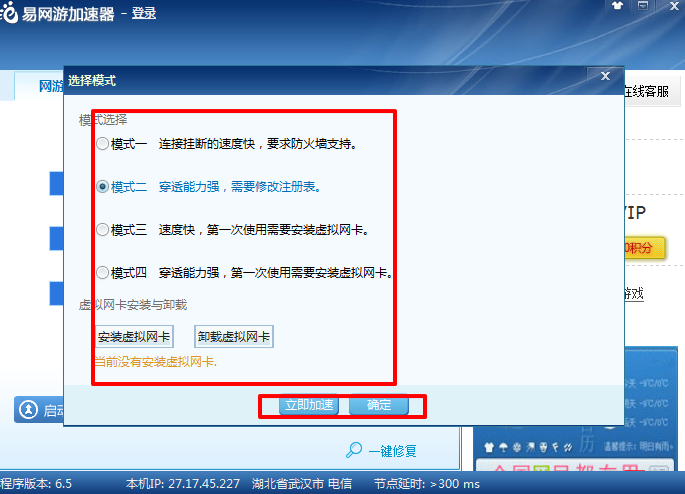Image resolution: width=685 pixels, height=494 pixels.
Task: Click the rocket icon beside 启动
Action: [x=28, y=410]
